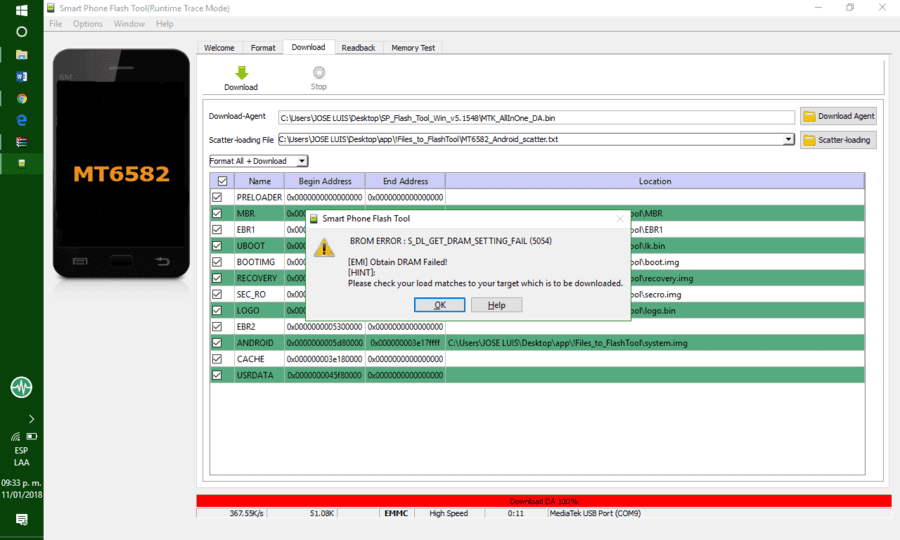Click the Download-Agent path field
The image size is (900, 540).
click(536, 118)
